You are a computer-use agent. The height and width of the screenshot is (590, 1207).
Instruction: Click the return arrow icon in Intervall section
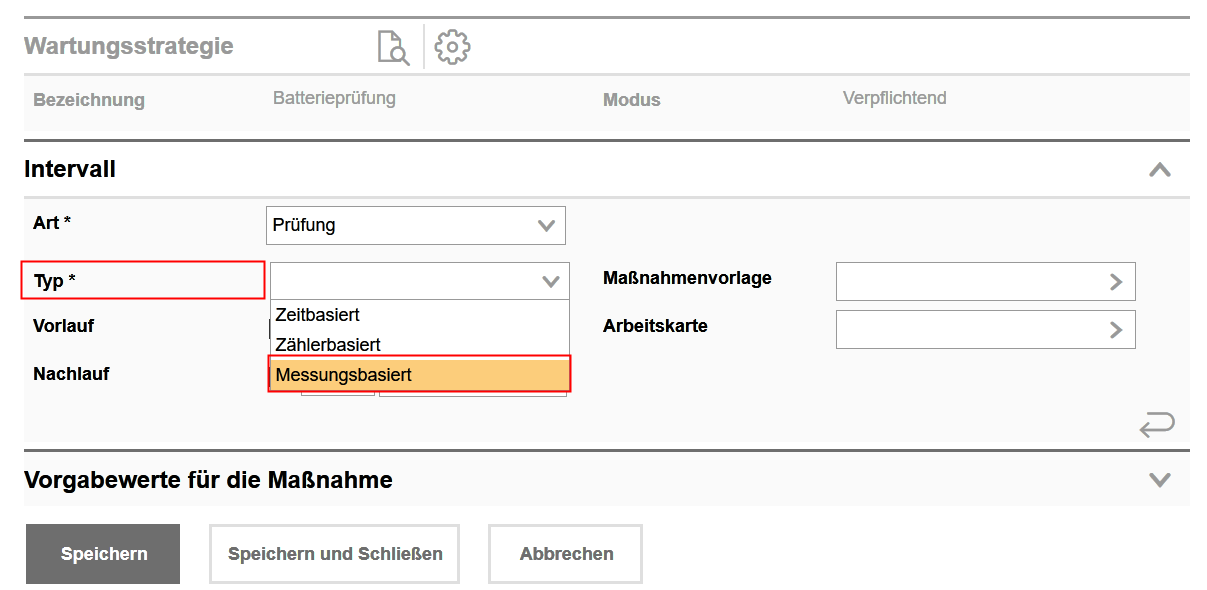[x=1157, y=425]
